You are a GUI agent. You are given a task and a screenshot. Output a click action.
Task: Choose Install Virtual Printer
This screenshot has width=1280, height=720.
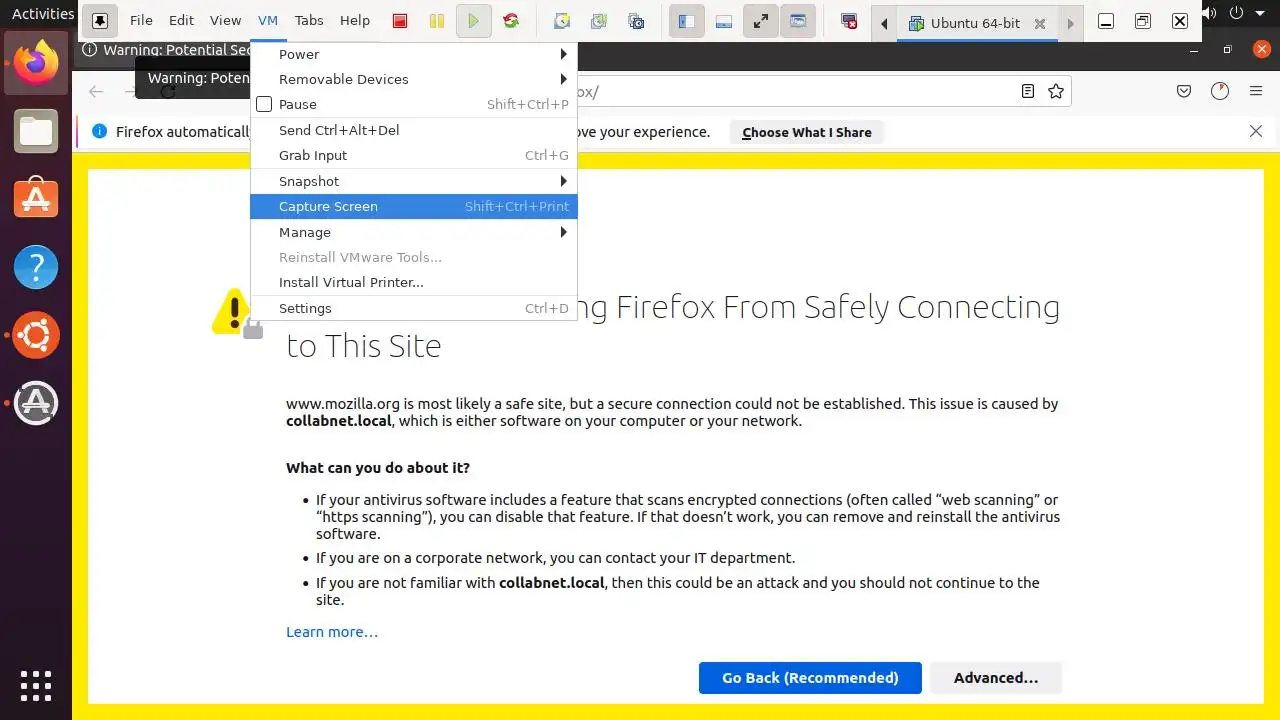point(414,282)
